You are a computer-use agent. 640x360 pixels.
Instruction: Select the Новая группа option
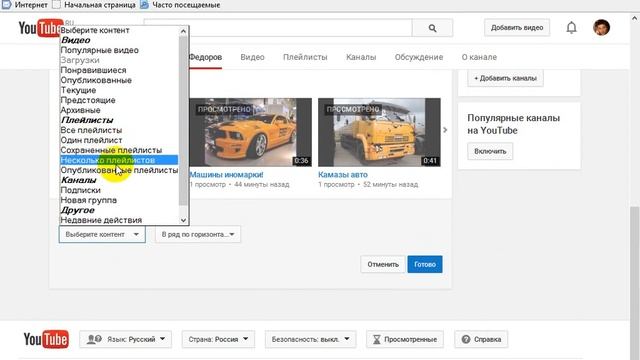119,200
